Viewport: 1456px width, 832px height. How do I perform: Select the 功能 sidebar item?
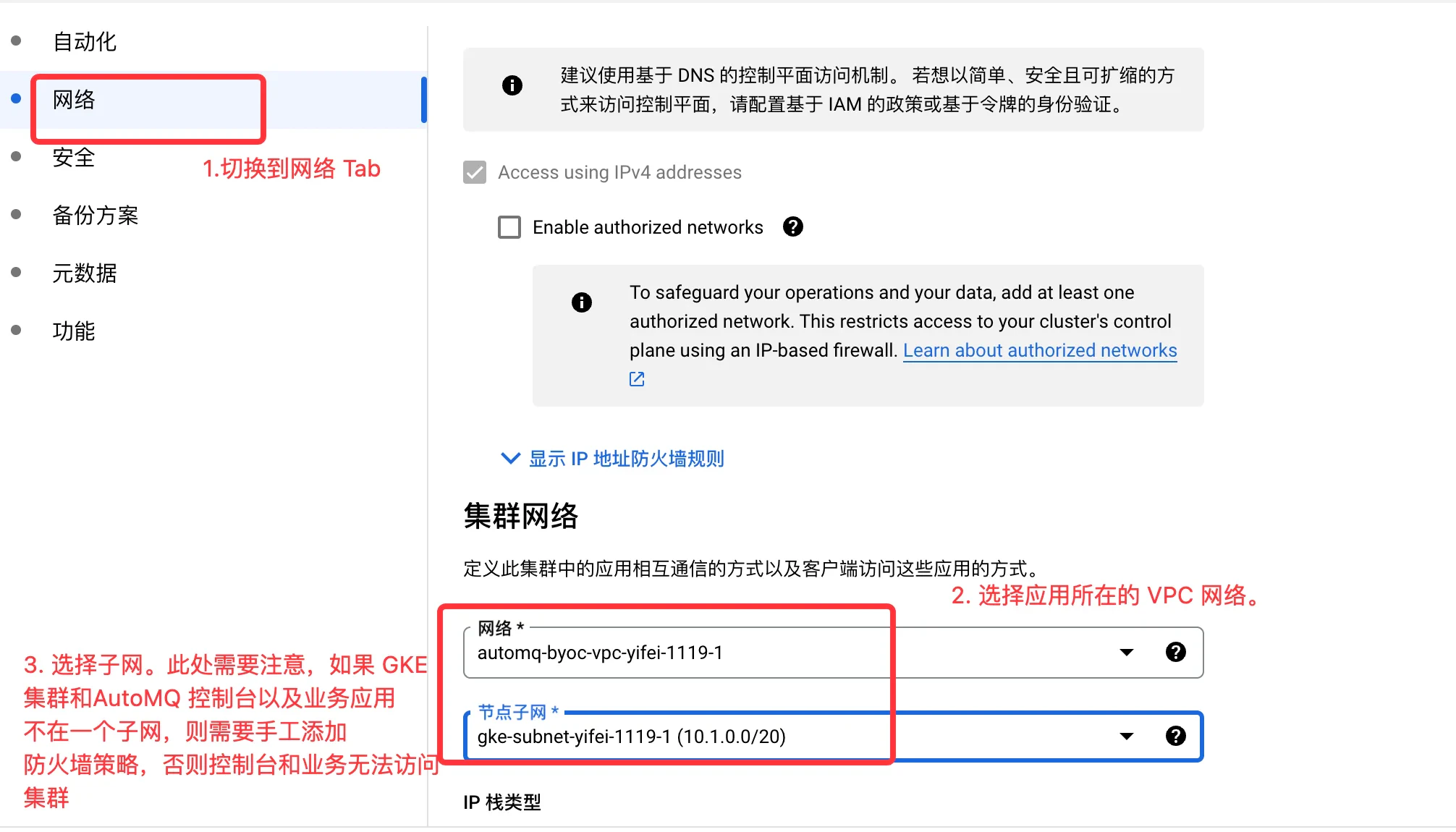point(74,331)
